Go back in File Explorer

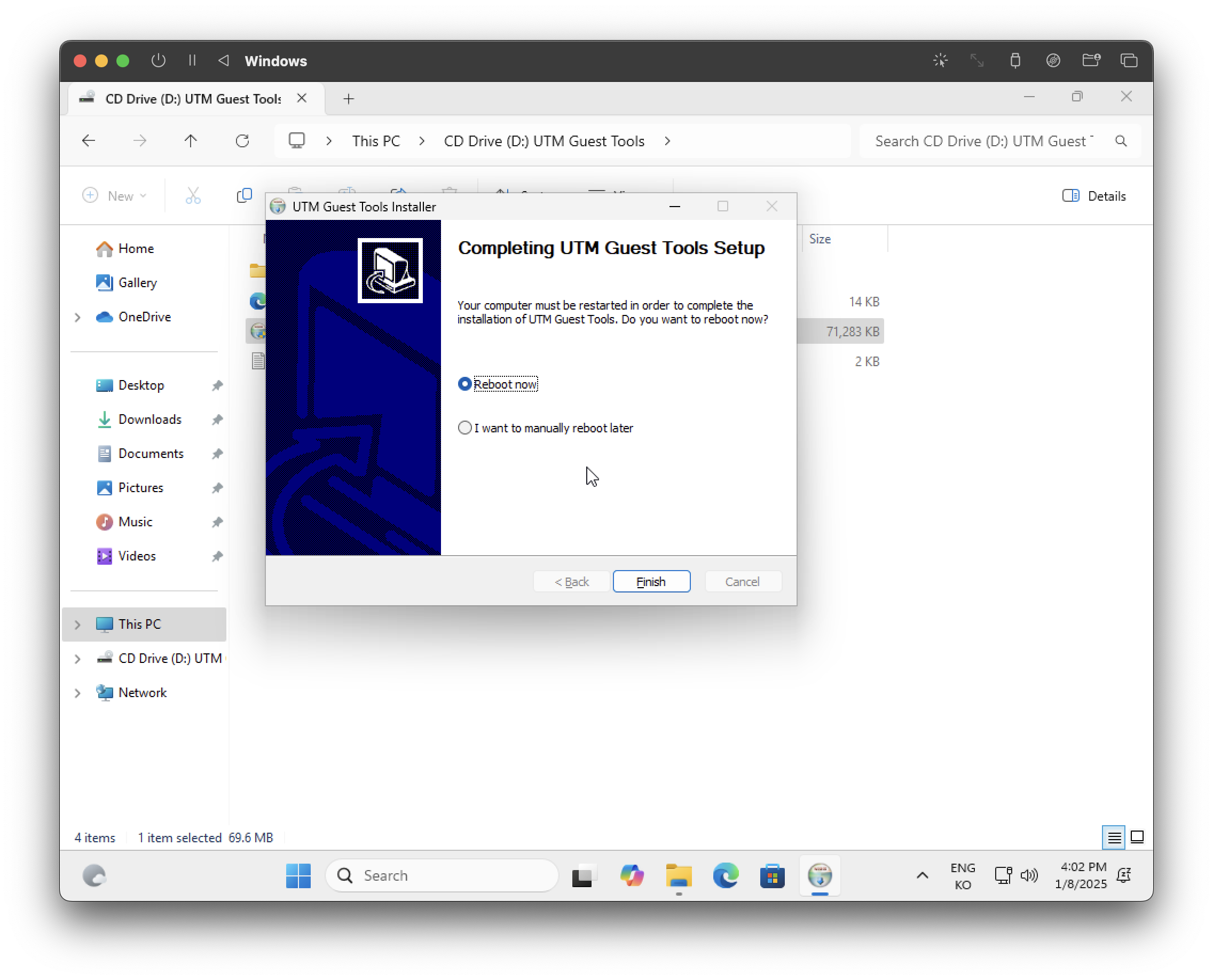coord(89,140)
